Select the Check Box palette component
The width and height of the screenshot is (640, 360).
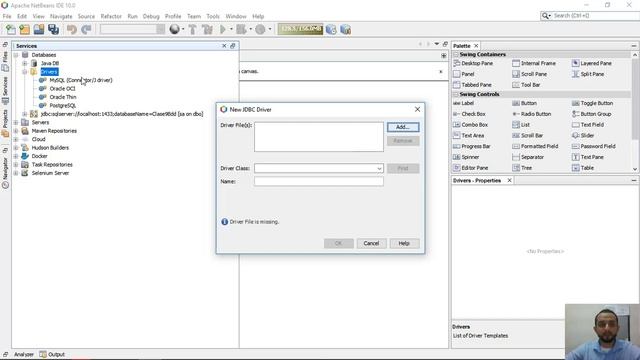[x=469, y=114]
